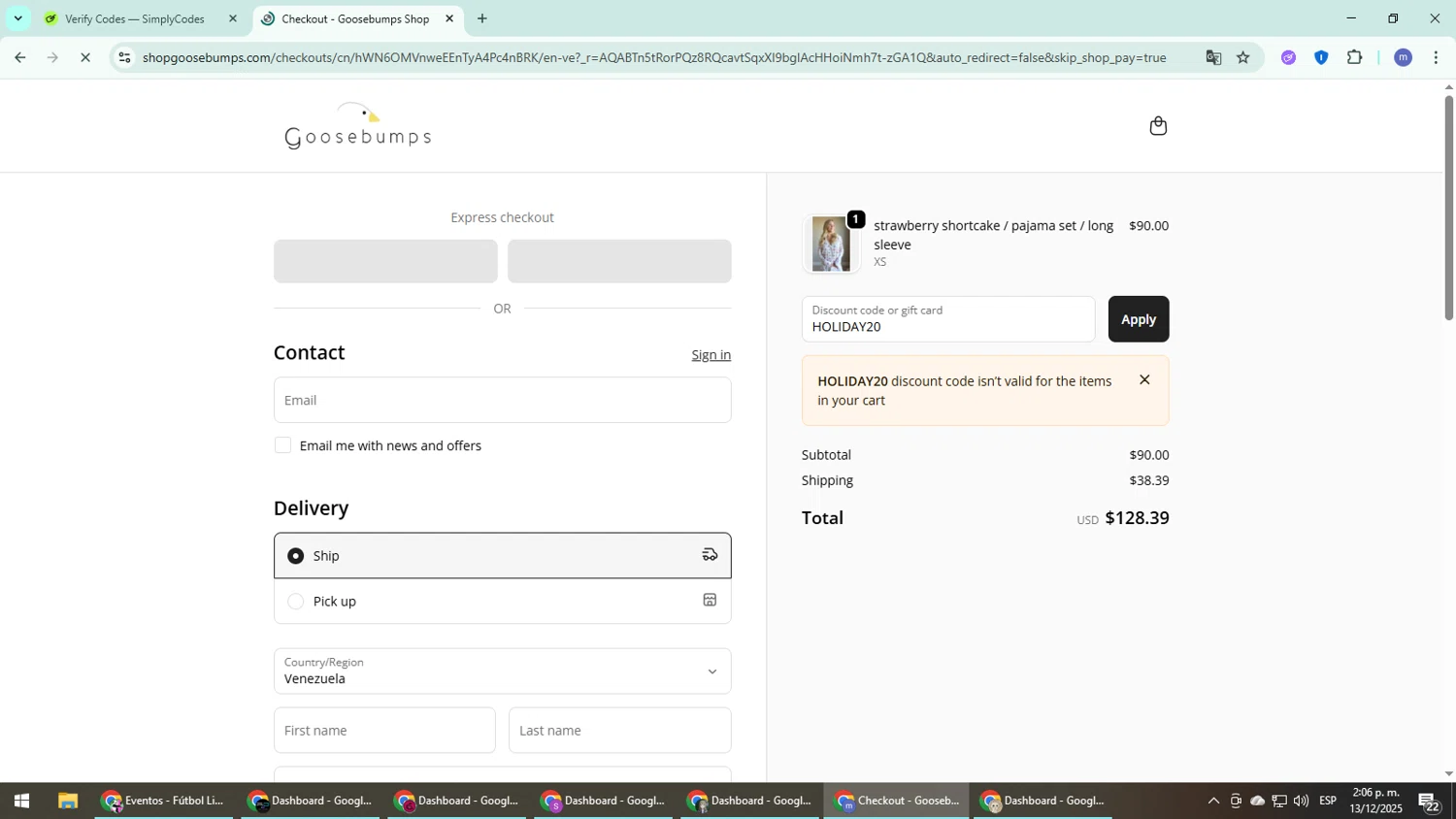Image resolution: width=1456 pixels, height=819 pixels.
Task: Focus the First name field
Action: (x=384, y=730)
